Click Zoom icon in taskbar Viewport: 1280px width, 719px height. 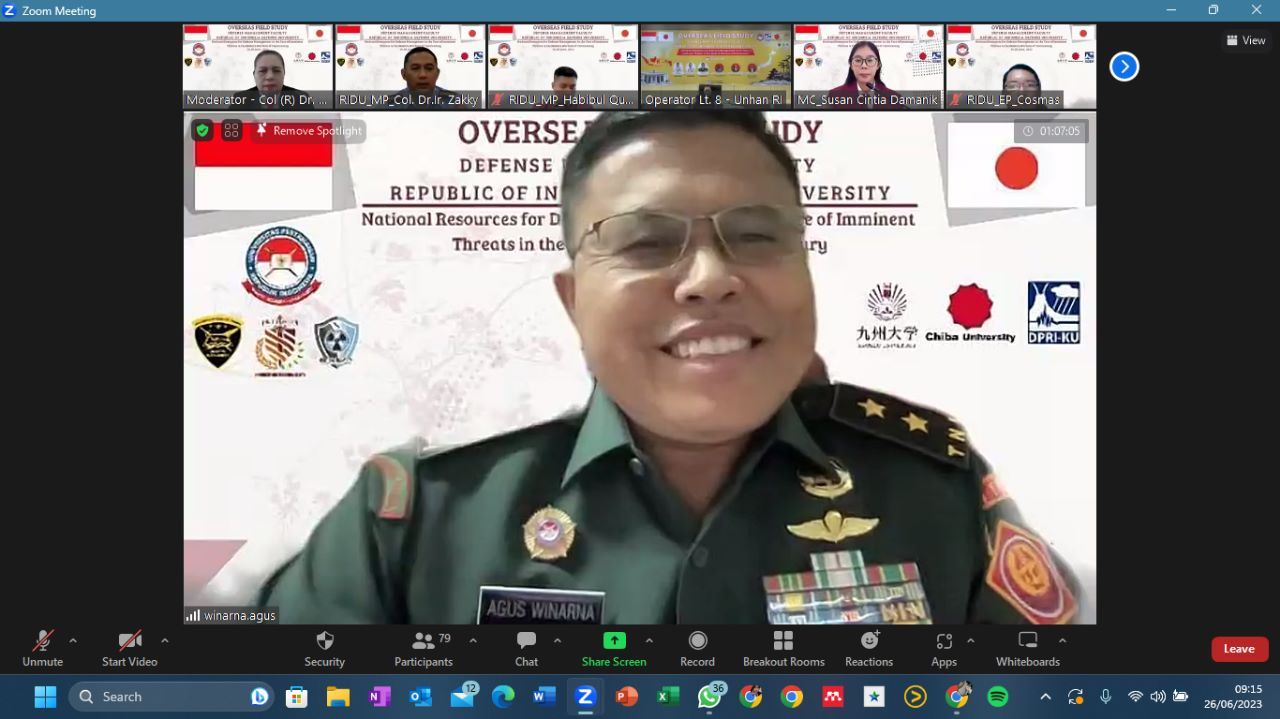(x=585, y=696)
